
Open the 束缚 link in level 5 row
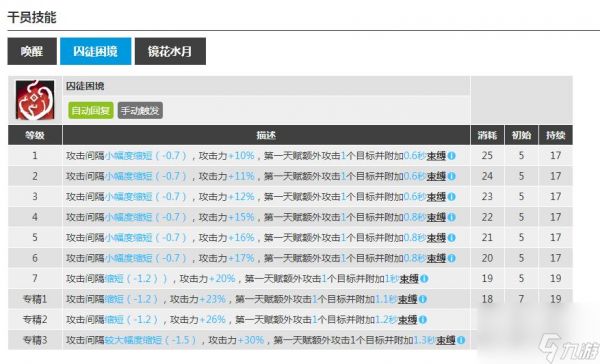tap(437, 238)
